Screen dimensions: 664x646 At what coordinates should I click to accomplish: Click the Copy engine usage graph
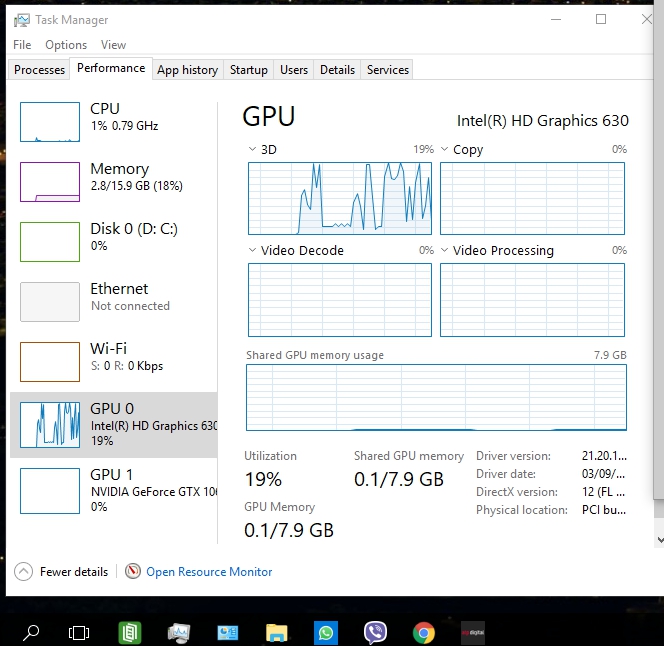pyautogui.click(x=532, y=198)
